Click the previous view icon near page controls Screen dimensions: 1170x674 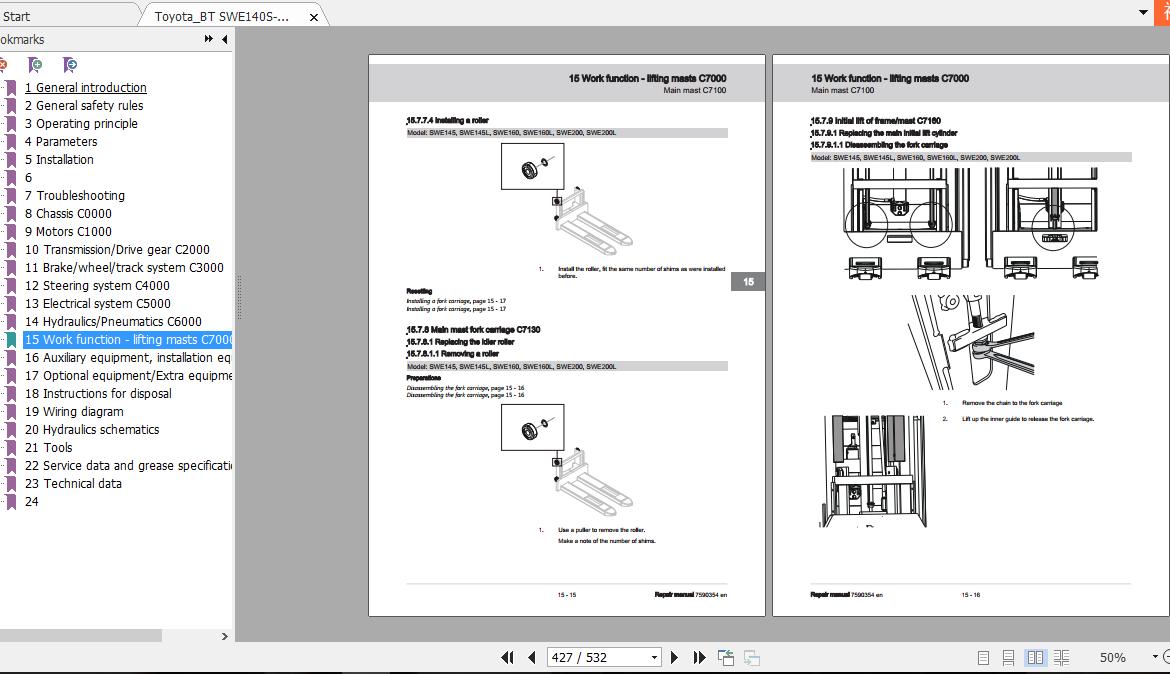pos(725,657)
